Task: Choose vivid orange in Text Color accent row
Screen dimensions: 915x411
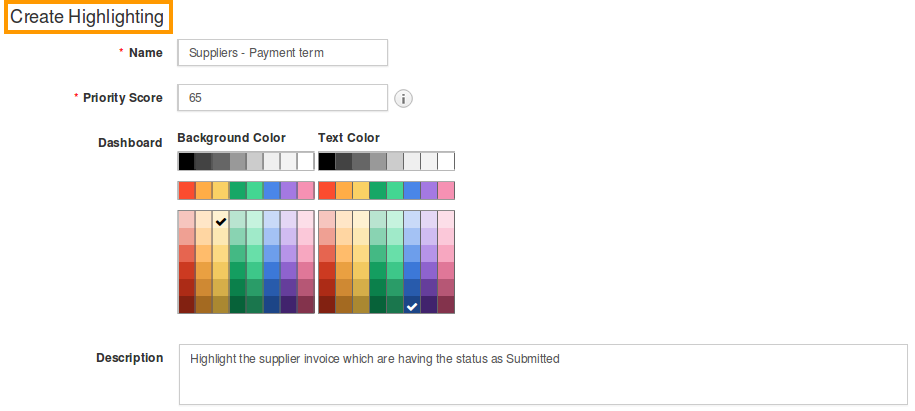Action: pos(344,190)
